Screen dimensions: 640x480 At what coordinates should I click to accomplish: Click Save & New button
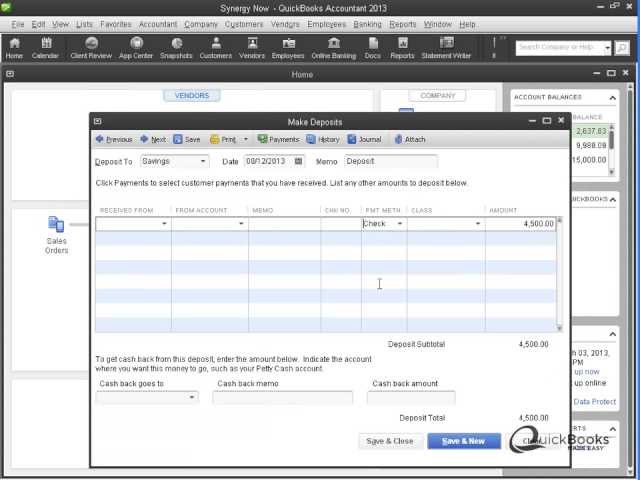(x=464, y=441)
